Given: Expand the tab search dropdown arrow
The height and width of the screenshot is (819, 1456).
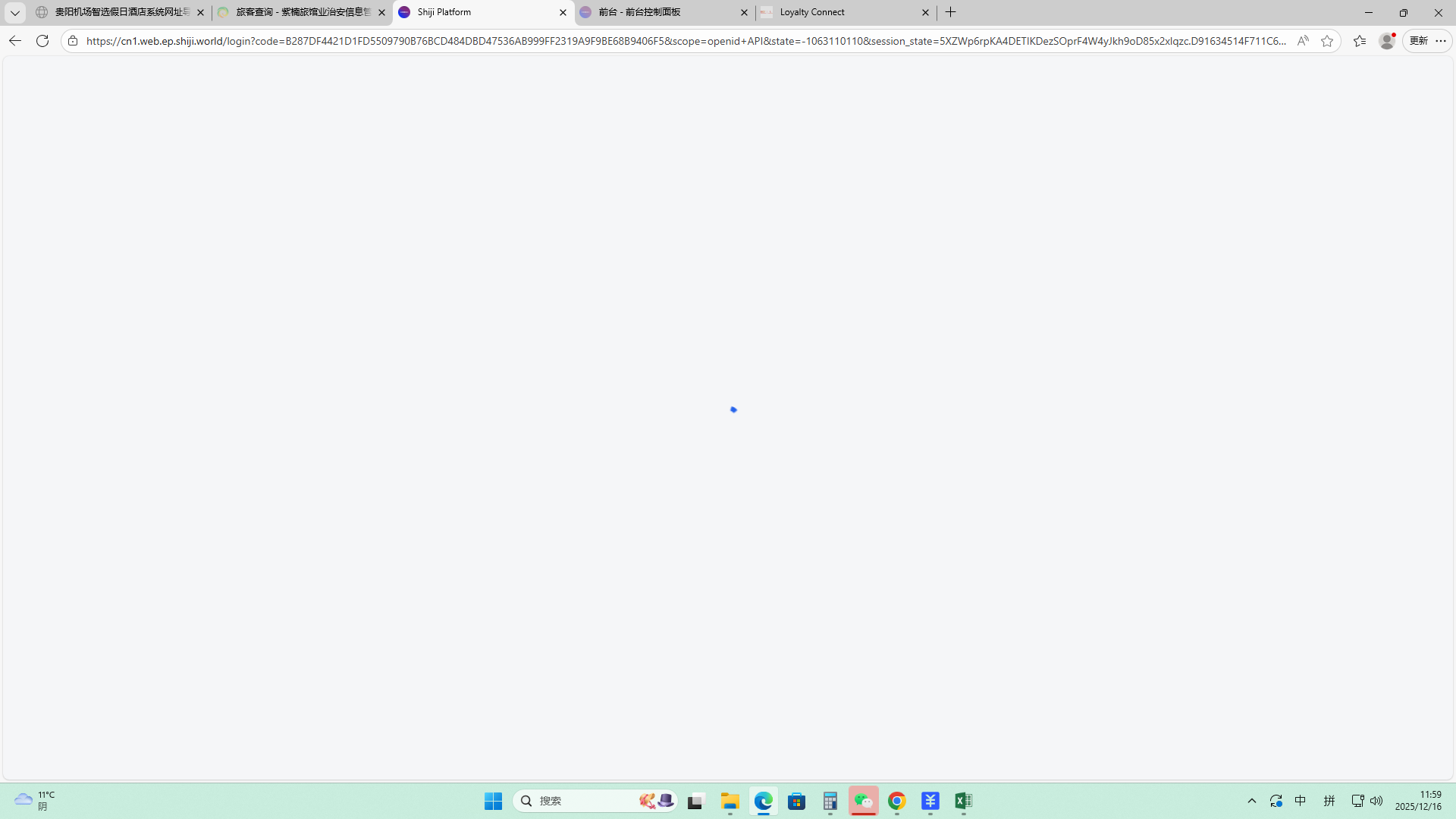Looking at the screenshot, I should click(14, 12).
